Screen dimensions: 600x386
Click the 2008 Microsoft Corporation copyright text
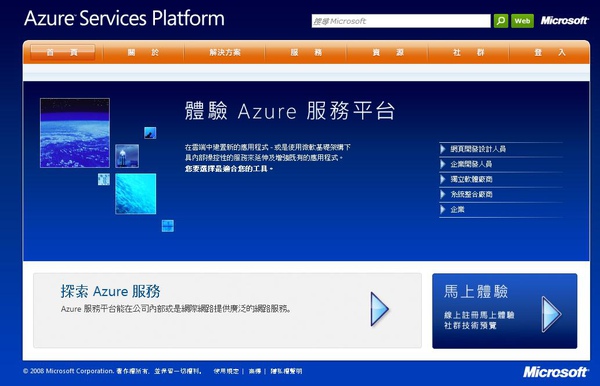pos(112,371)
